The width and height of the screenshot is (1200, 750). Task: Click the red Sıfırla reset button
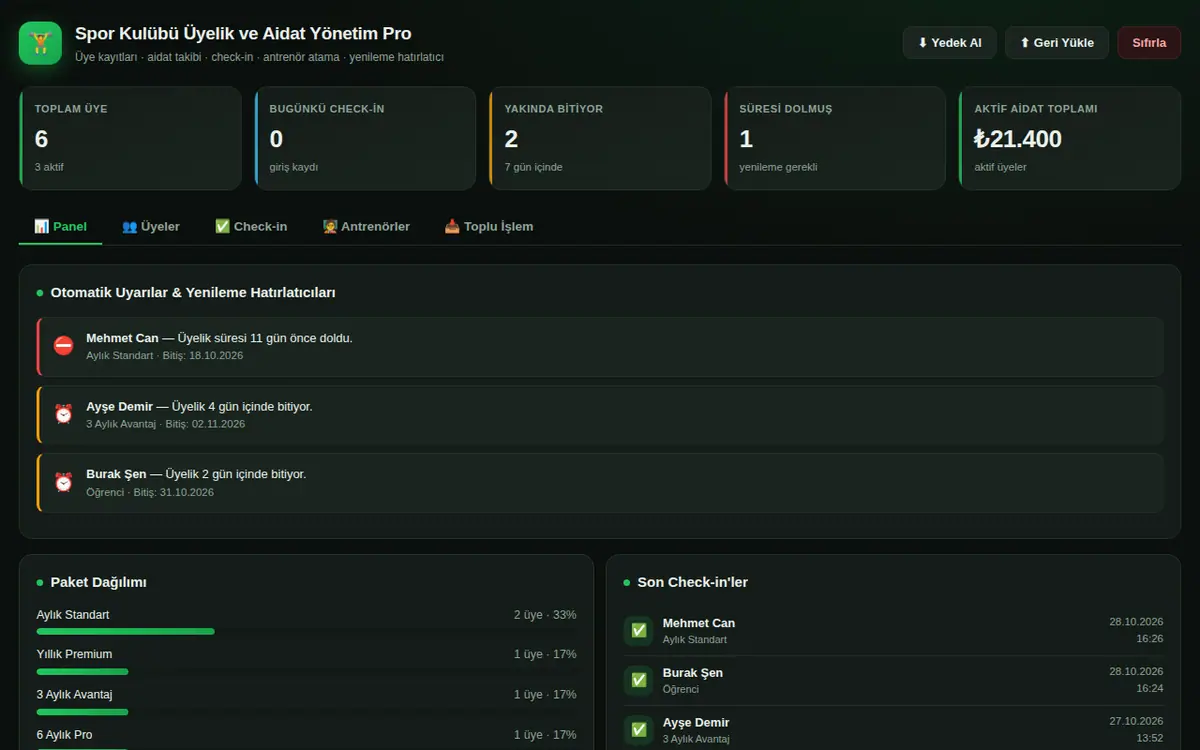coord(1149,43)
